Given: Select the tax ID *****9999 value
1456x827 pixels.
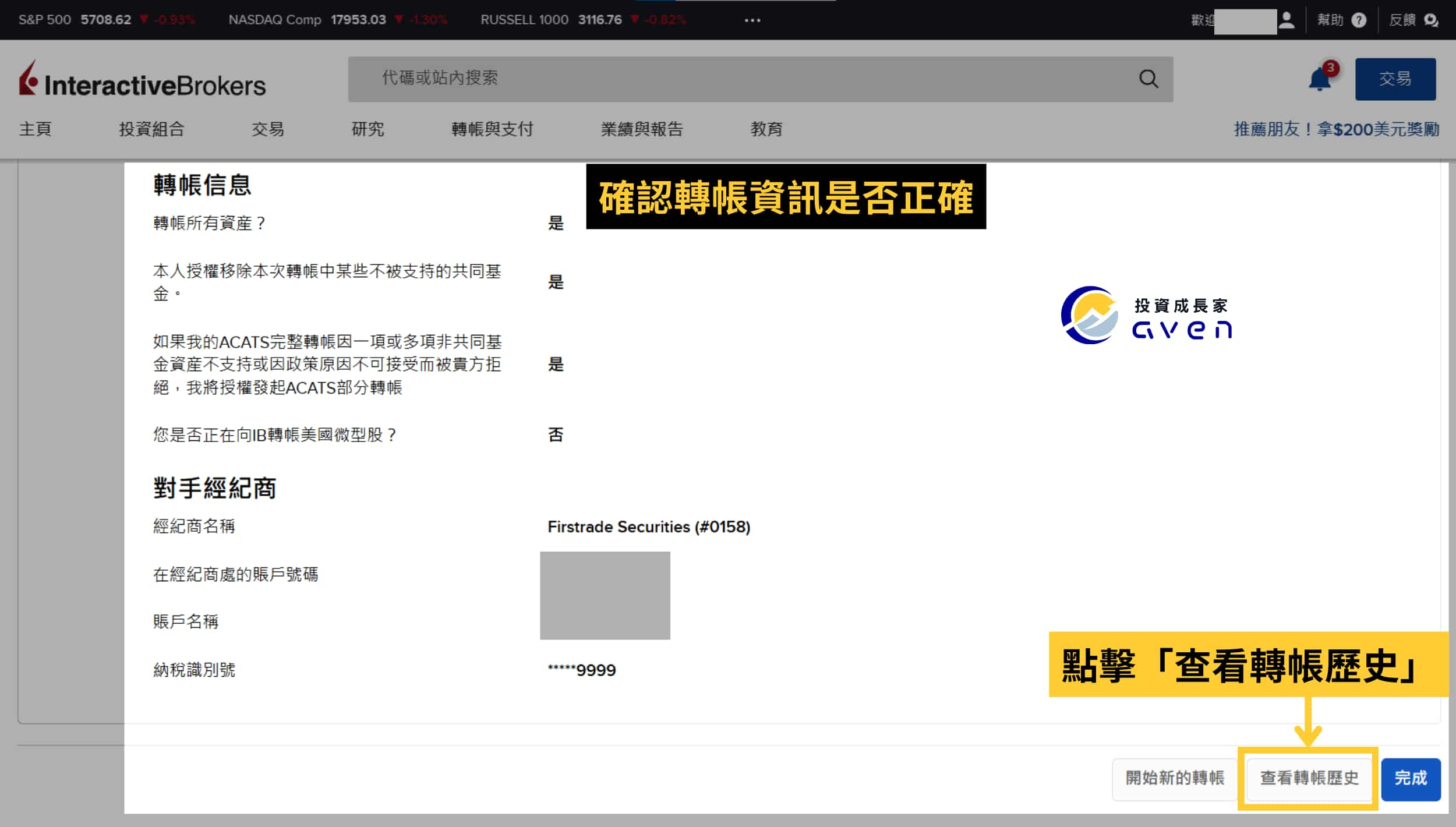Looking at the screenshot, I should coord(581,670).
